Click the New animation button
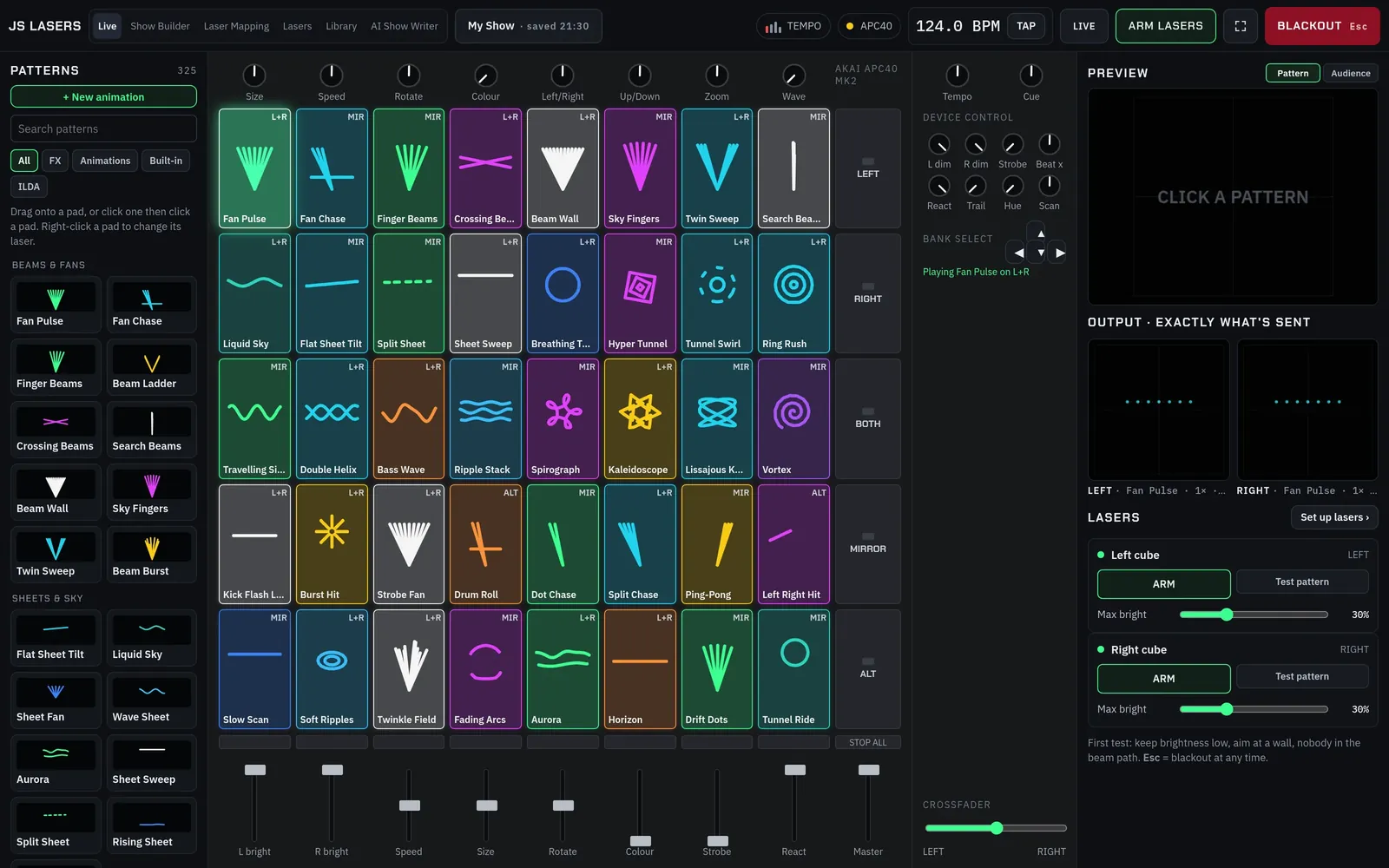 pyautogui.click(x=103, y=96)
